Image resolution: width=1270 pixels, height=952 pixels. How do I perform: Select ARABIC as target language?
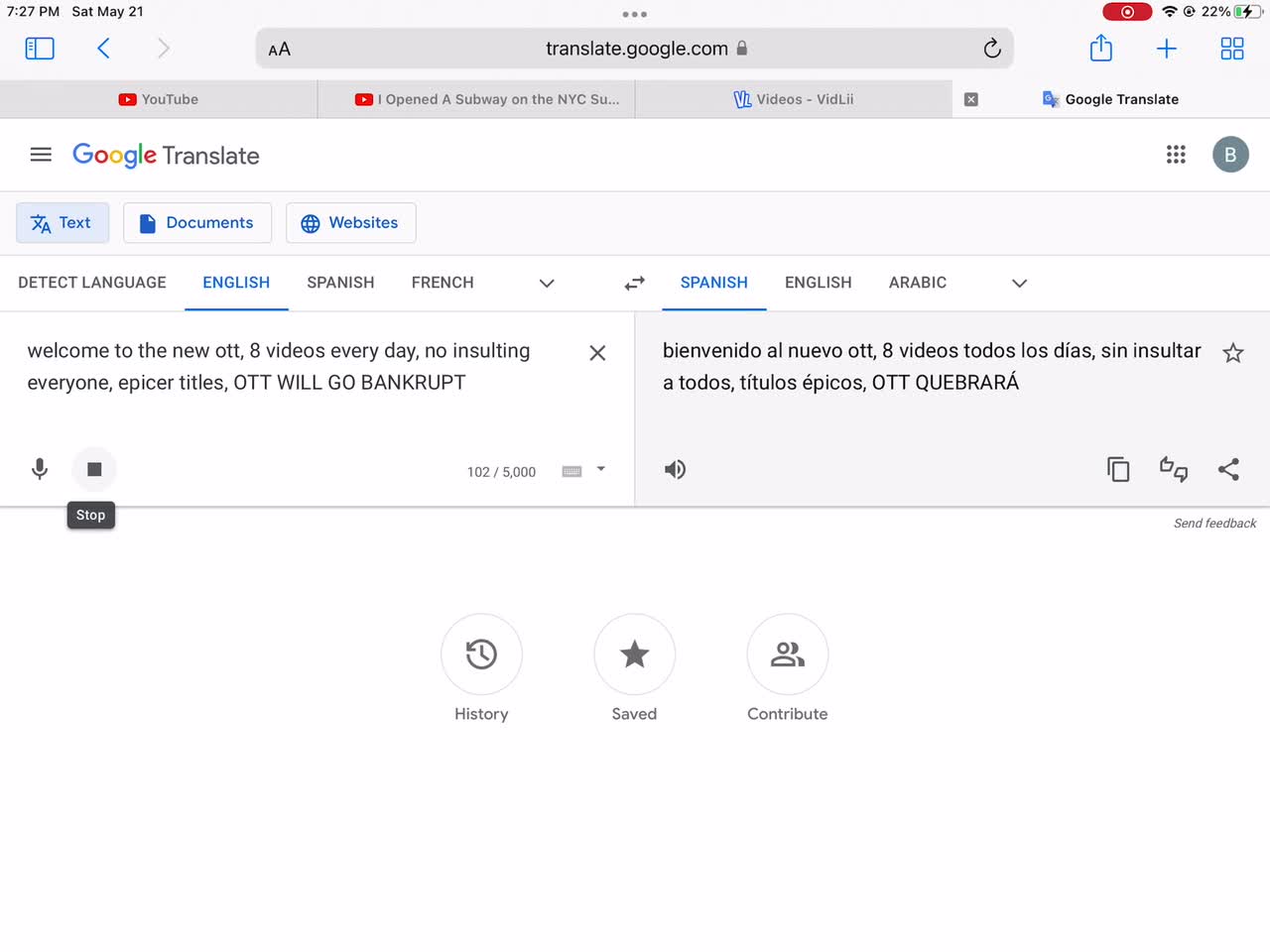pyautogui.click(x=918, y=283)
